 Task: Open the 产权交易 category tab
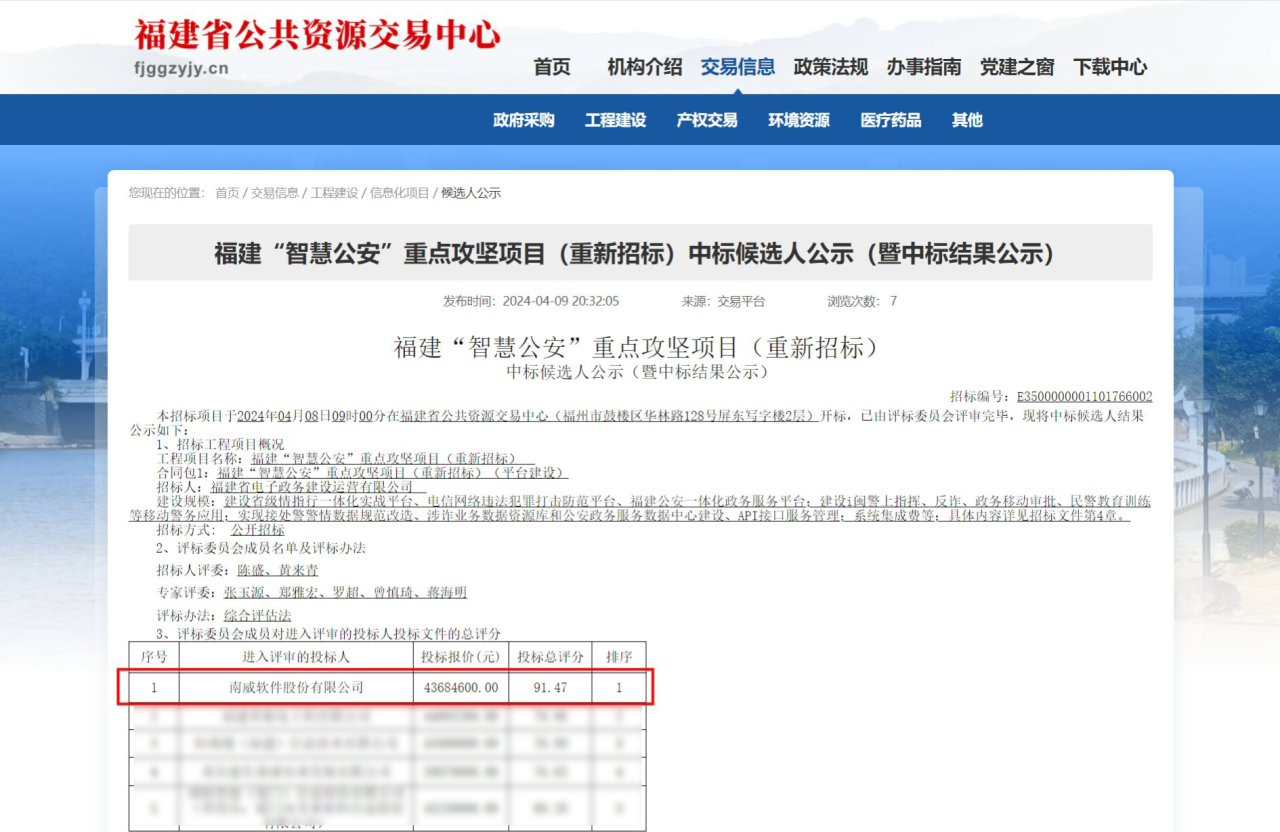point(707,120)
